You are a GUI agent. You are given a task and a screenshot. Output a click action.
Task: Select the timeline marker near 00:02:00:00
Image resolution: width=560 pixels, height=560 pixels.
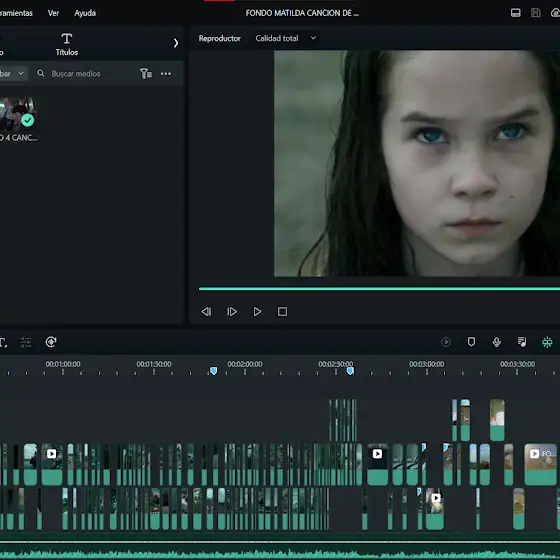[214, 371]
